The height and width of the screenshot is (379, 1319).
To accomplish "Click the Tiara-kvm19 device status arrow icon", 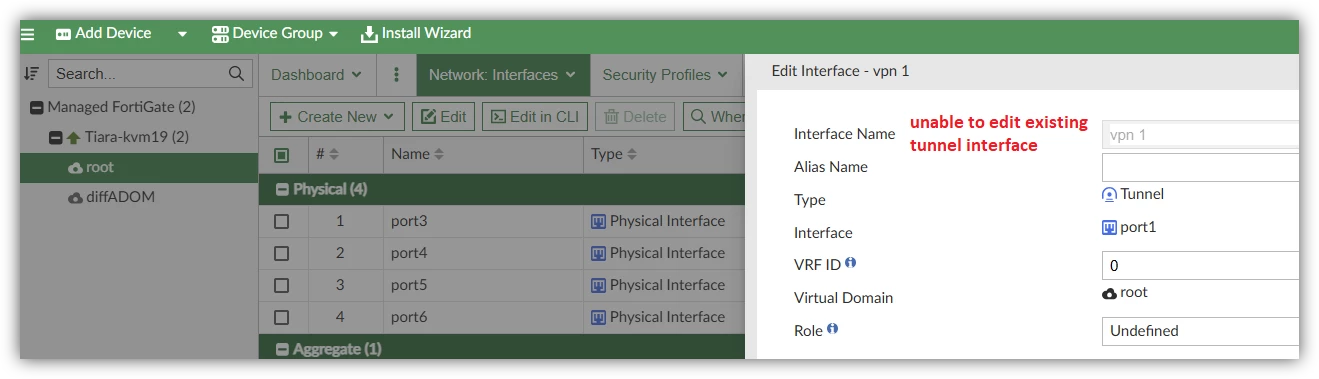I will tap(73, 137).
